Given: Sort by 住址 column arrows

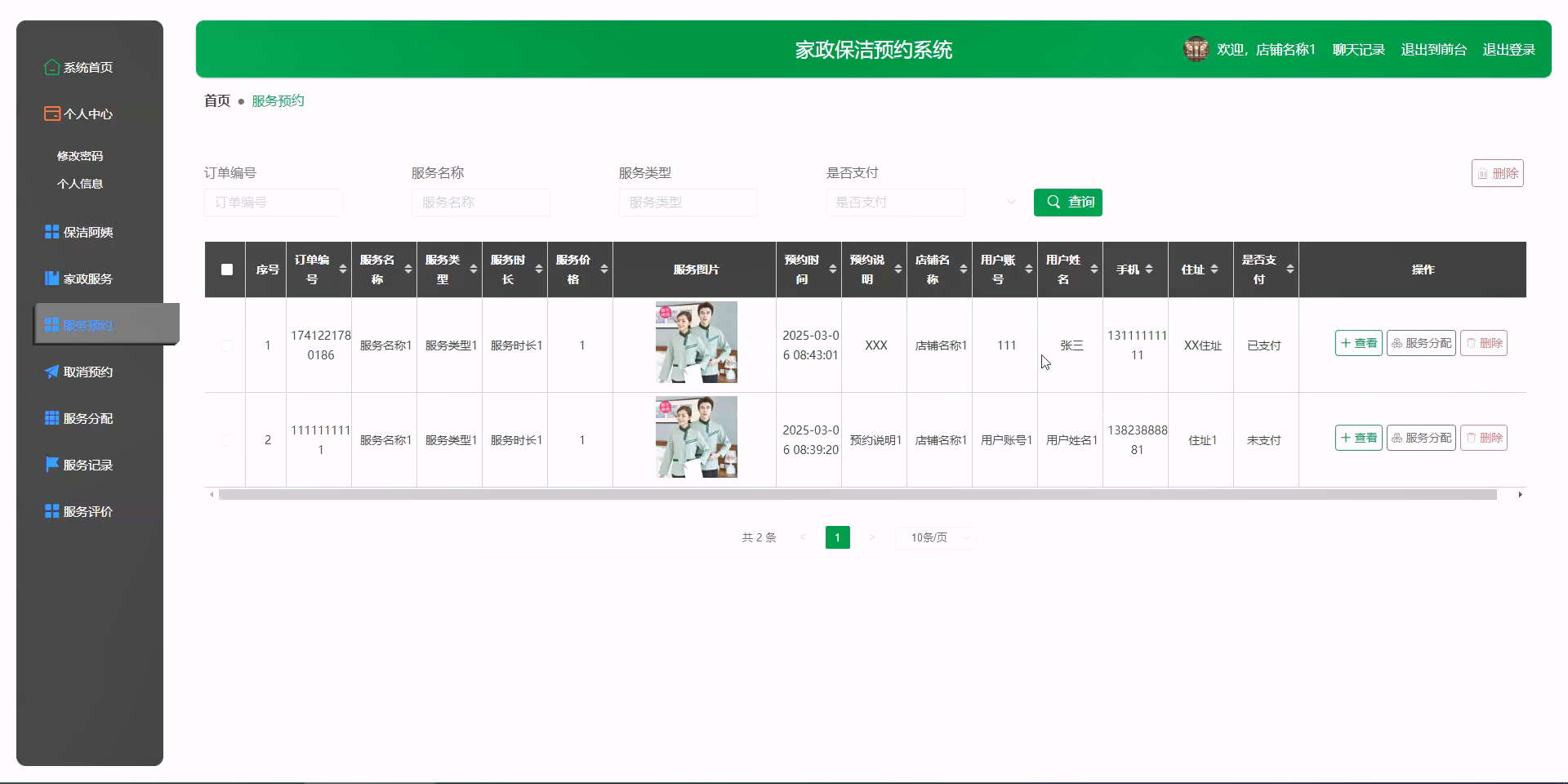Looking at the screenshot, I should [1214, 269].
